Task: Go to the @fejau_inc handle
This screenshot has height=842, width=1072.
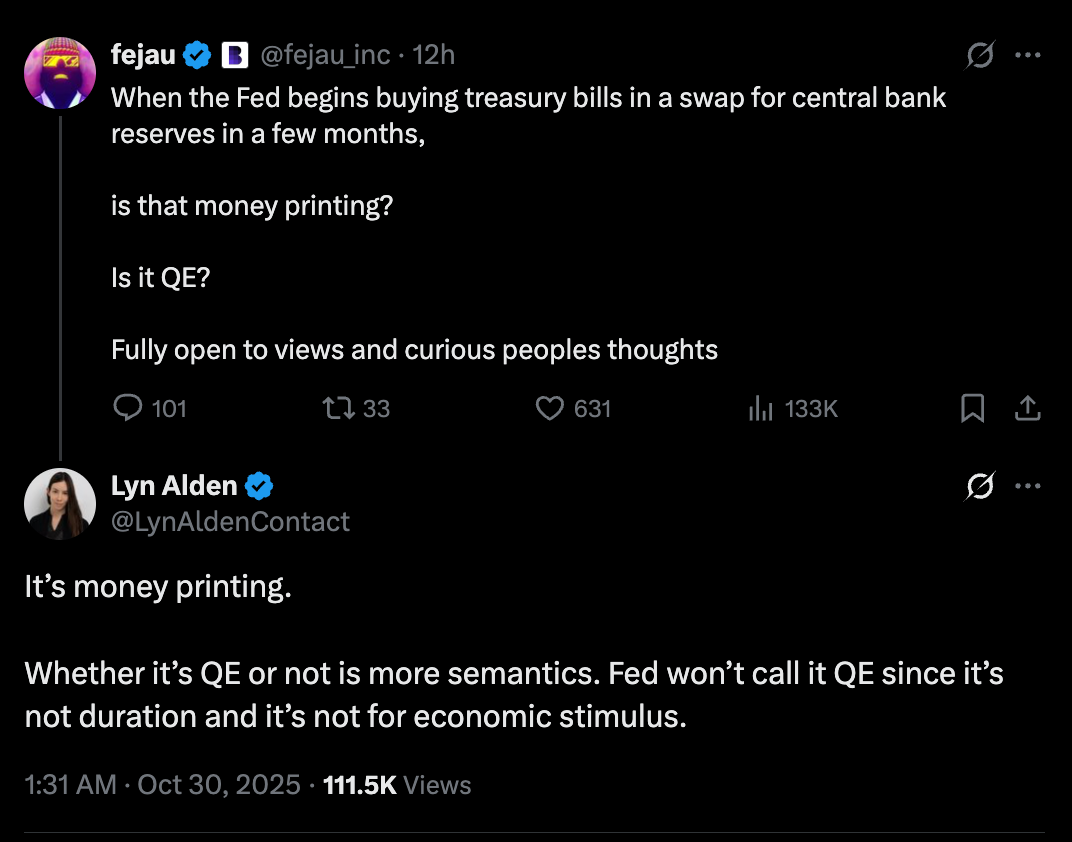Action: pos(325,55)
